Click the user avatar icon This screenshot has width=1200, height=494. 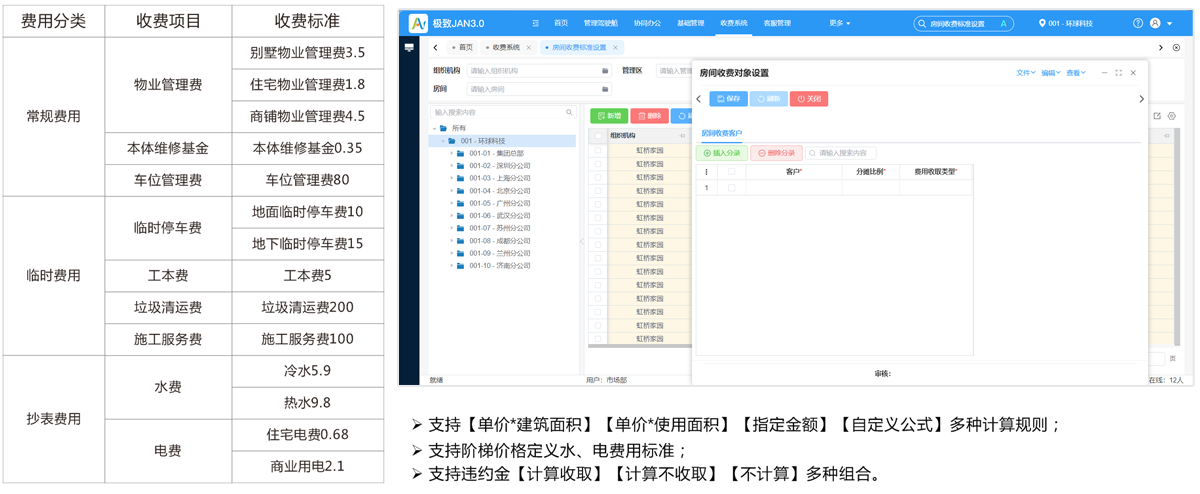[1156, 23]
